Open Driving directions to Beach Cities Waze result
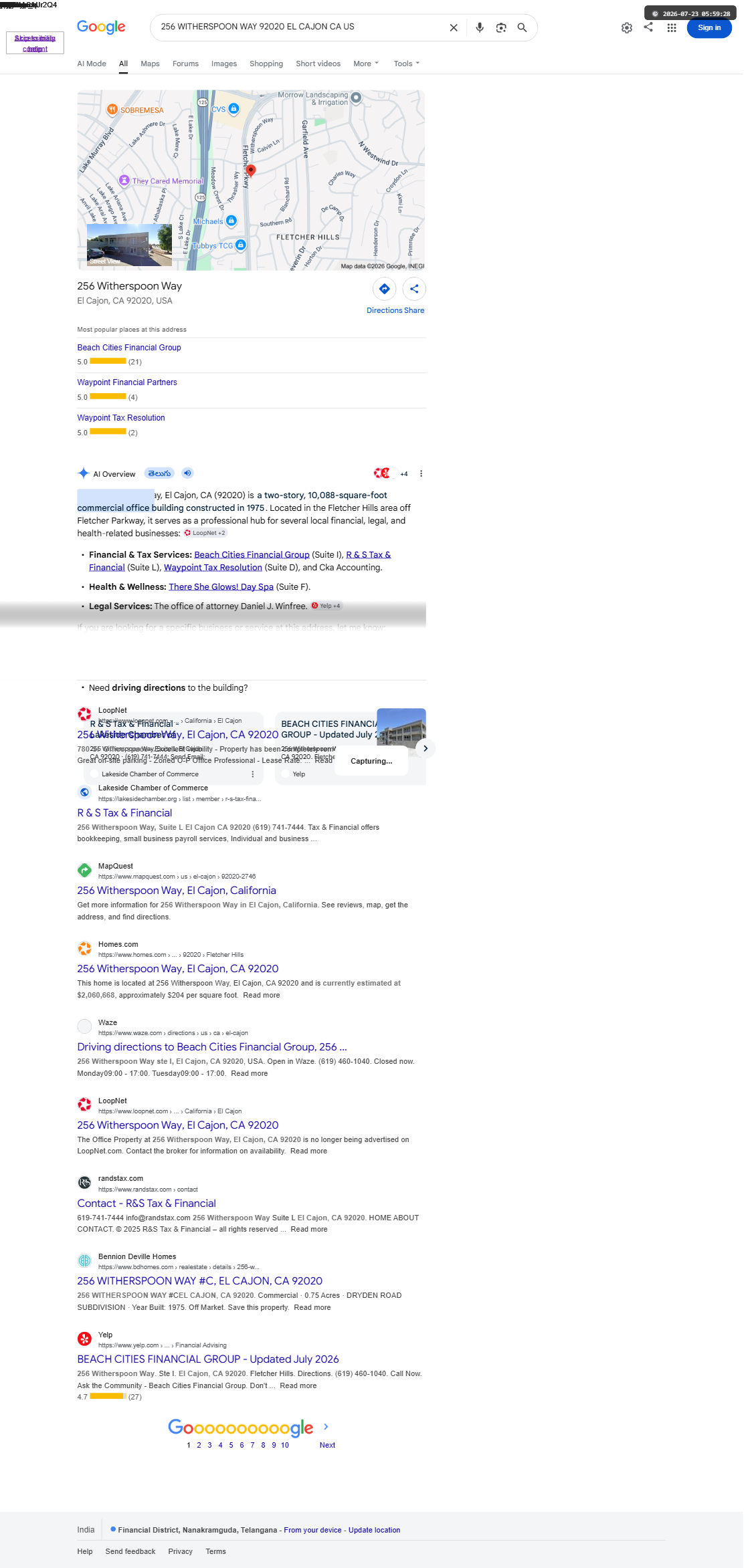This screenshot has height=1568, width=752. point(212,1047)
